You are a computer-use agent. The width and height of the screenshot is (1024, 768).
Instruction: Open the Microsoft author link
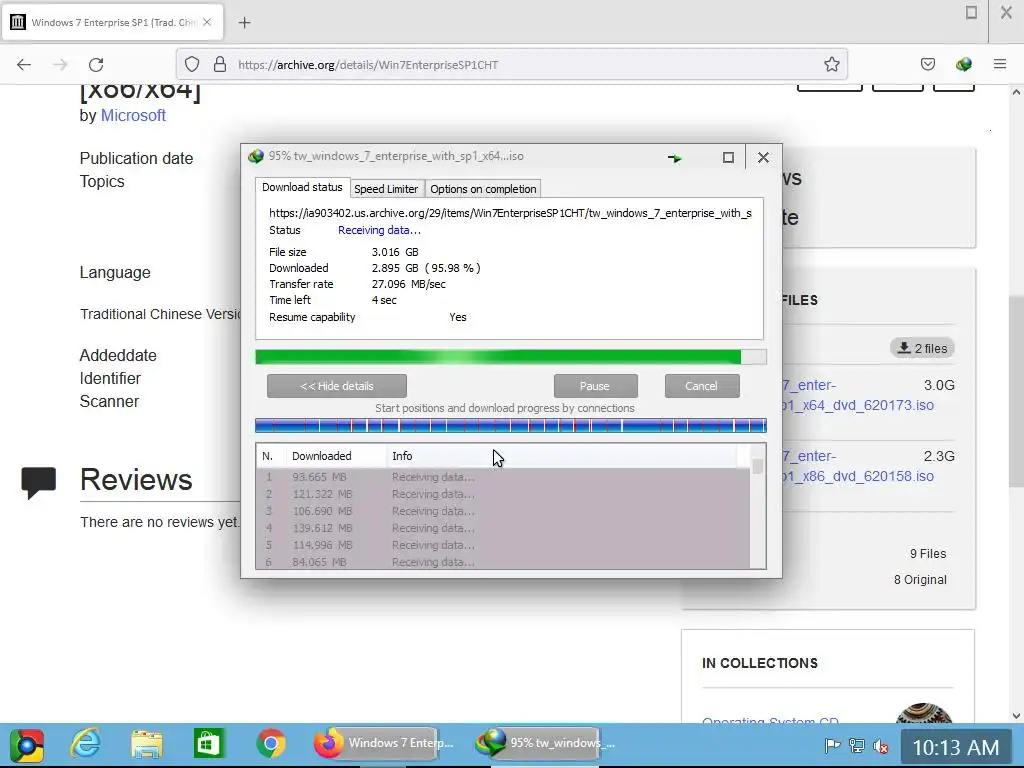(x=133, y=115)
